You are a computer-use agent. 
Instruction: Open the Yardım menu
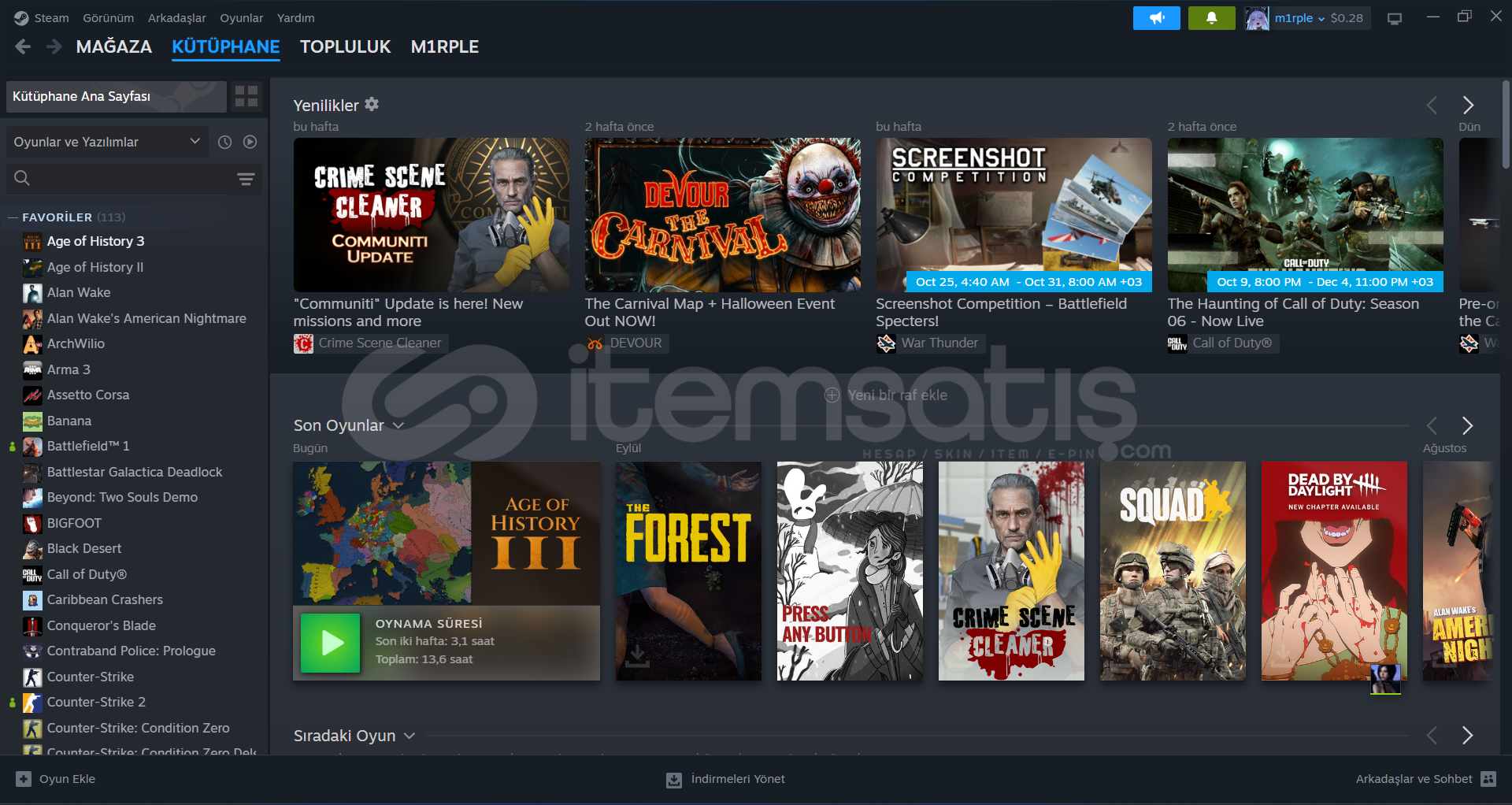pos(296,18)
